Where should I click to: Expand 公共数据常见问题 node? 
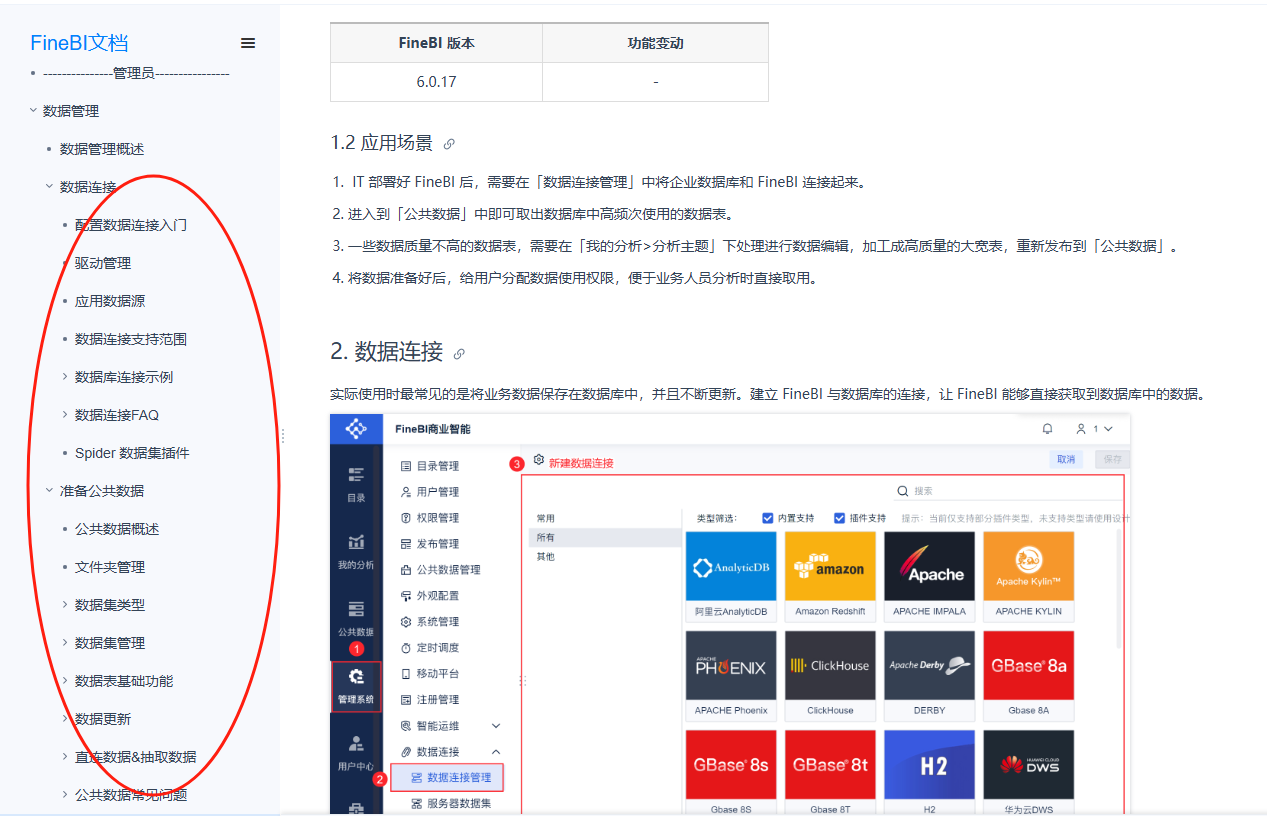(x=66, y=795)
